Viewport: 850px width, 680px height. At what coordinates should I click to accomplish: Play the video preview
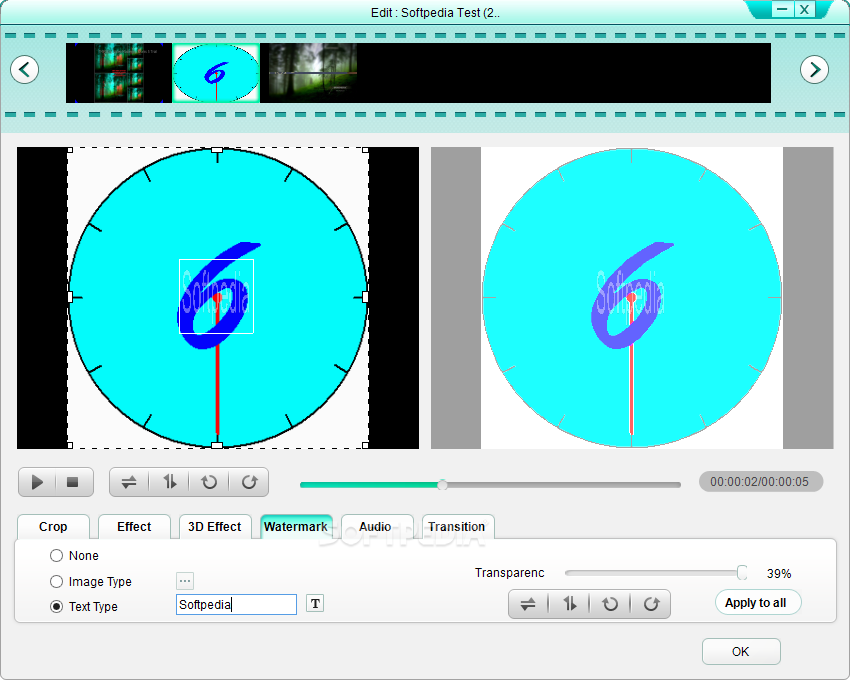(37, 482)
